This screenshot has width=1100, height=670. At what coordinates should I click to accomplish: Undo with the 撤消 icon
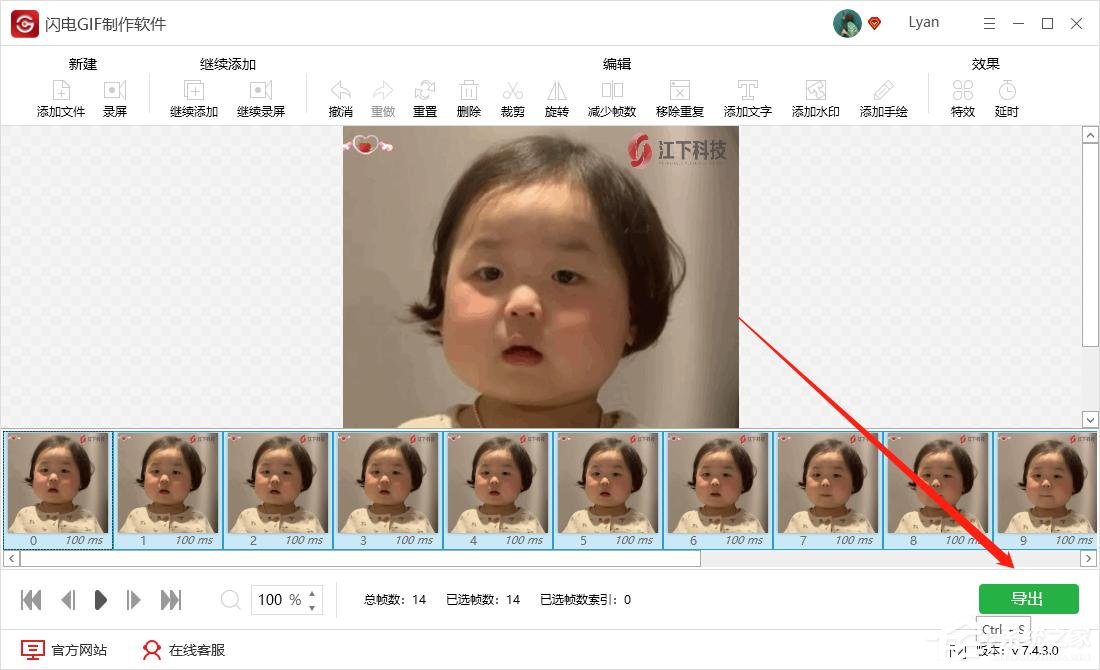pyautogui.click(x=339, y=96)
